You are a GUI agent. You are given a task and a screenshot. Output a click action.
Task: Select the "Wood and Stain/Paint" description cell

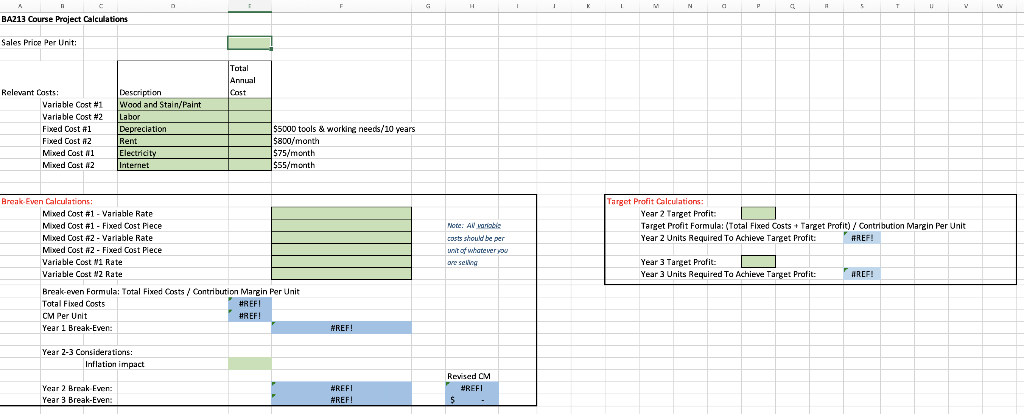(x=173, y=104)
